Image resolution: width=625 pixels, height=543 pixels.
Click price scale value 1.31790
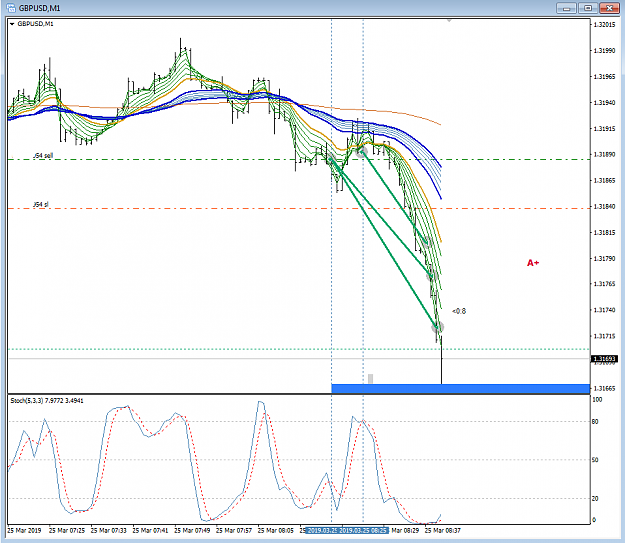(604, 258)
